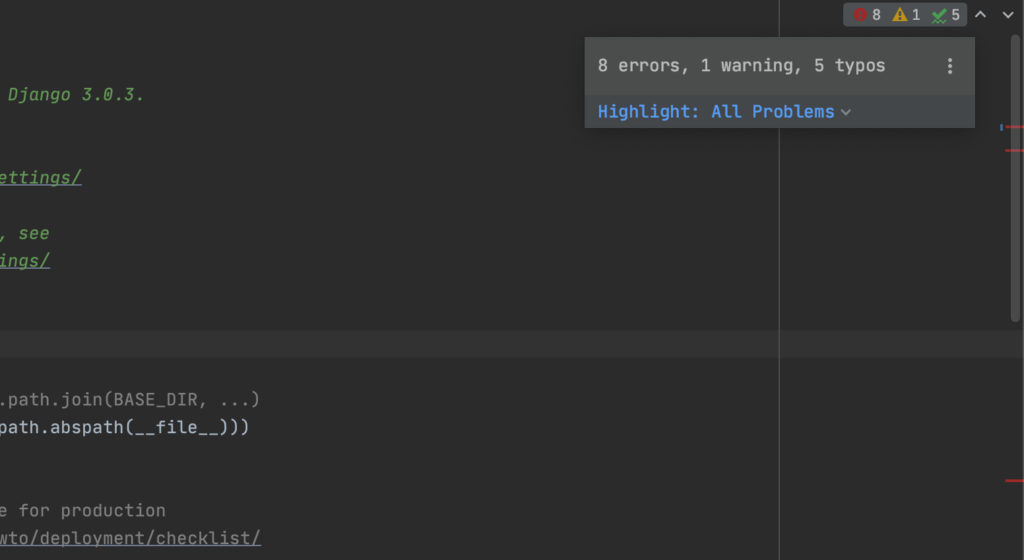Screen dimensions: 1024x560
Task: Click the 'Django 3.0.3.' docstring text
Action: click(x=75, y=95)
